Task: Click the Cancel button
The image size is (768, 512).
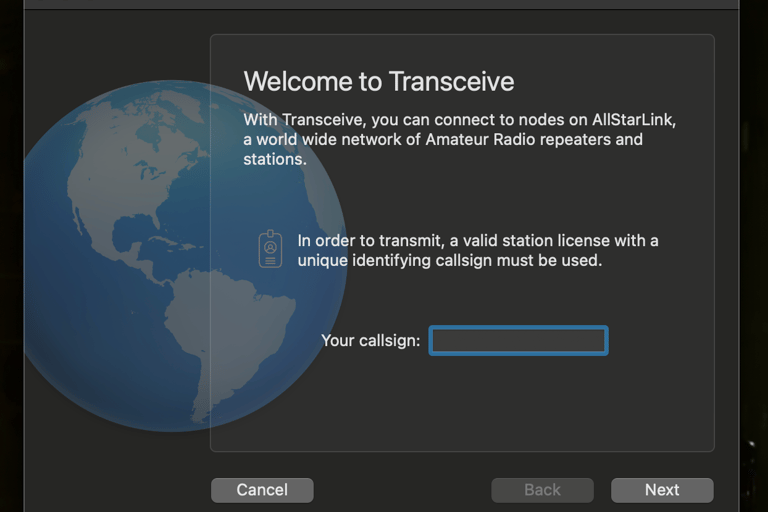Action: point(262,490)
